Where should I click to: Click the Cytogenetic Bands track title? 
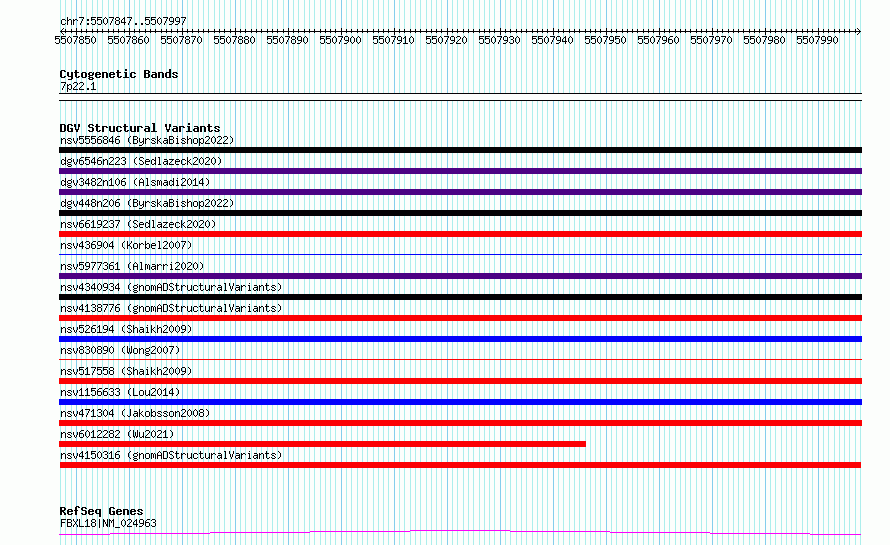119,74
